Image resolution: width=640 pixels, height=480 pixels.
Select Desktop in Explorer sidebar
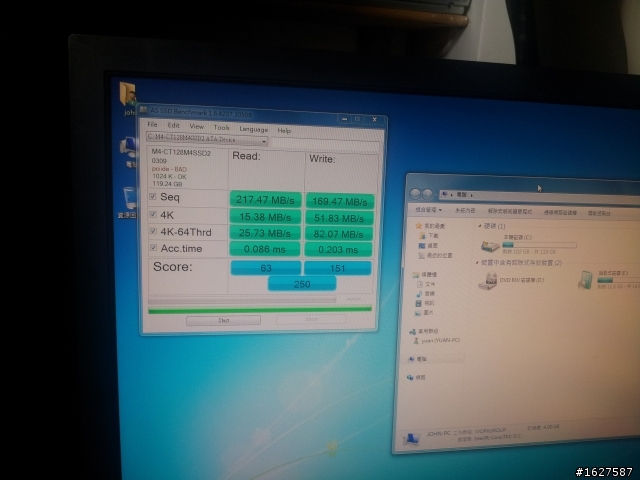[x=428, y=245]
